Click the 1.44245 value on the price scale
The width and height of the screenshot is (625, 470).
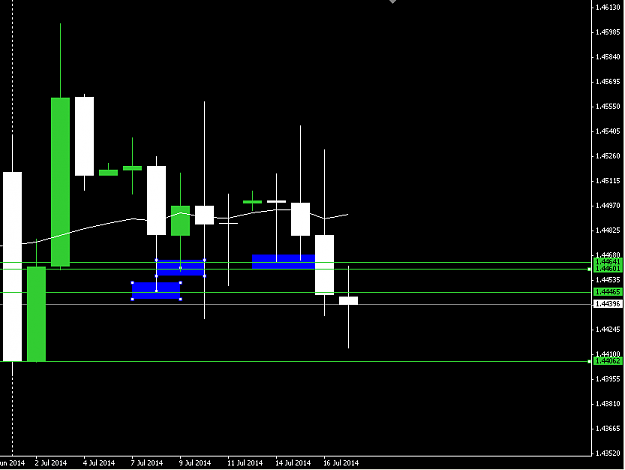(x=607, y=329)
